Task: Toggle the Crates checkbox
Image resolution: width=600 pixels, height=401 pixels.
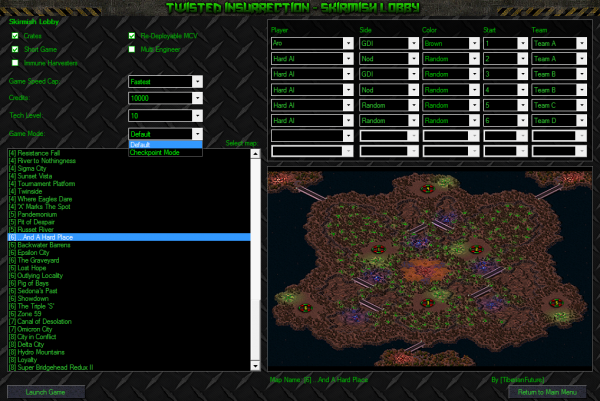Action: [15, 36]
